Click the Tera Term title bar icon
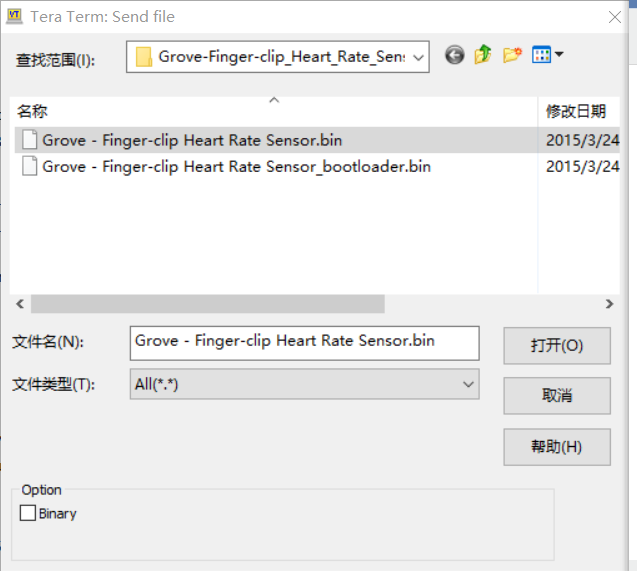This screenshot has height=571, width=637. point(15,16)
